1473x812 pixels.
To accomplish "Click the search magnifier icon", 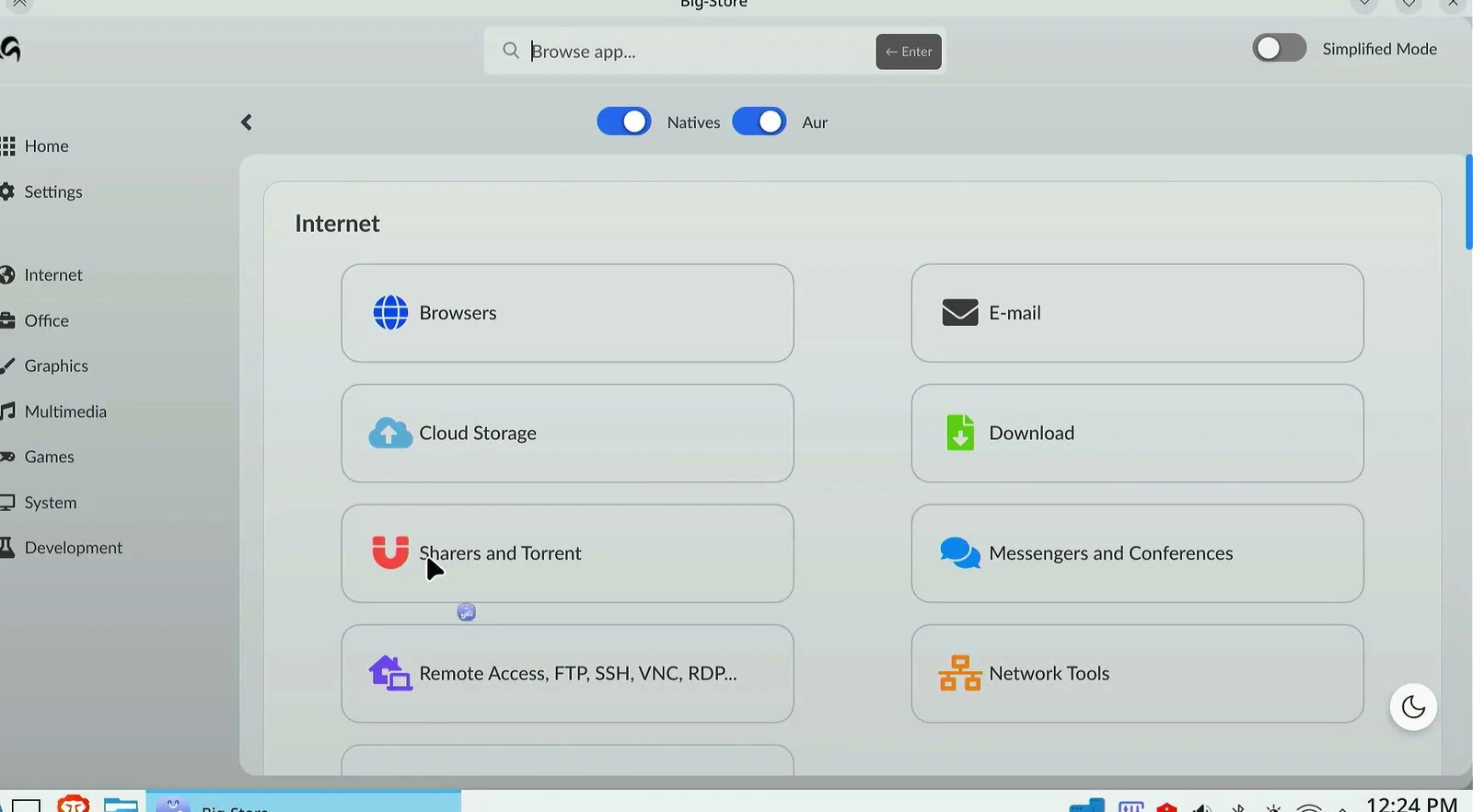I will point(511,51).
